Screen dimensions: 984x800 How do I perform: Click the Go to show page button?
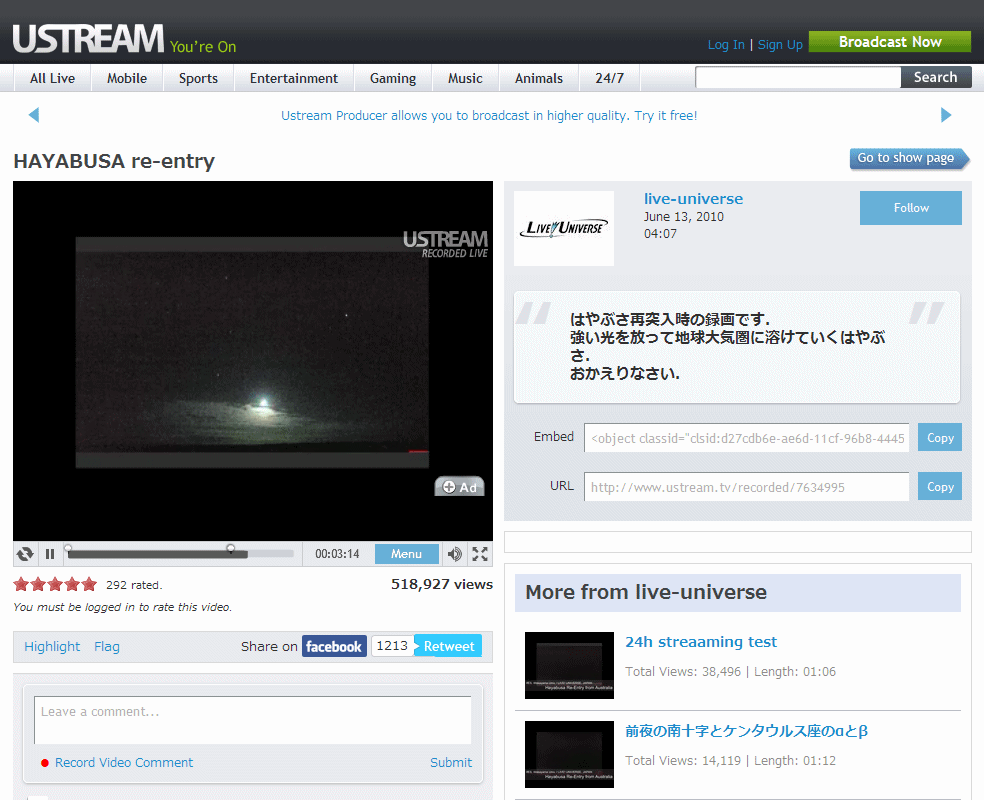pos(909,158)
